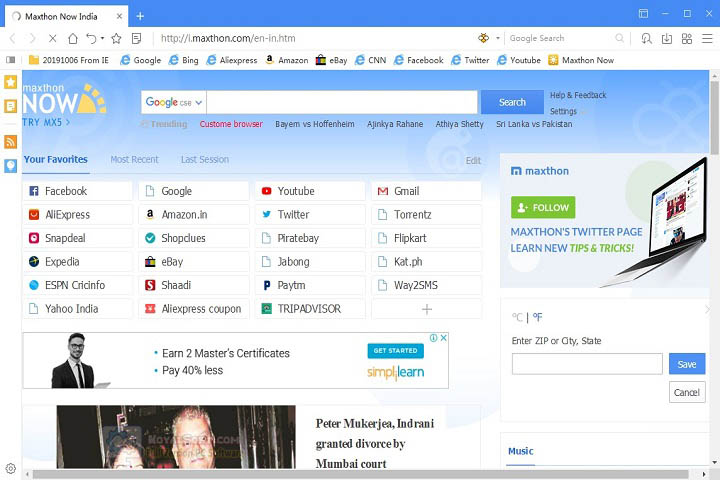This screenshot has height=480, width=720.
Task: Open the TRIPADVISOR favorite tile
Action: point(310,309)
